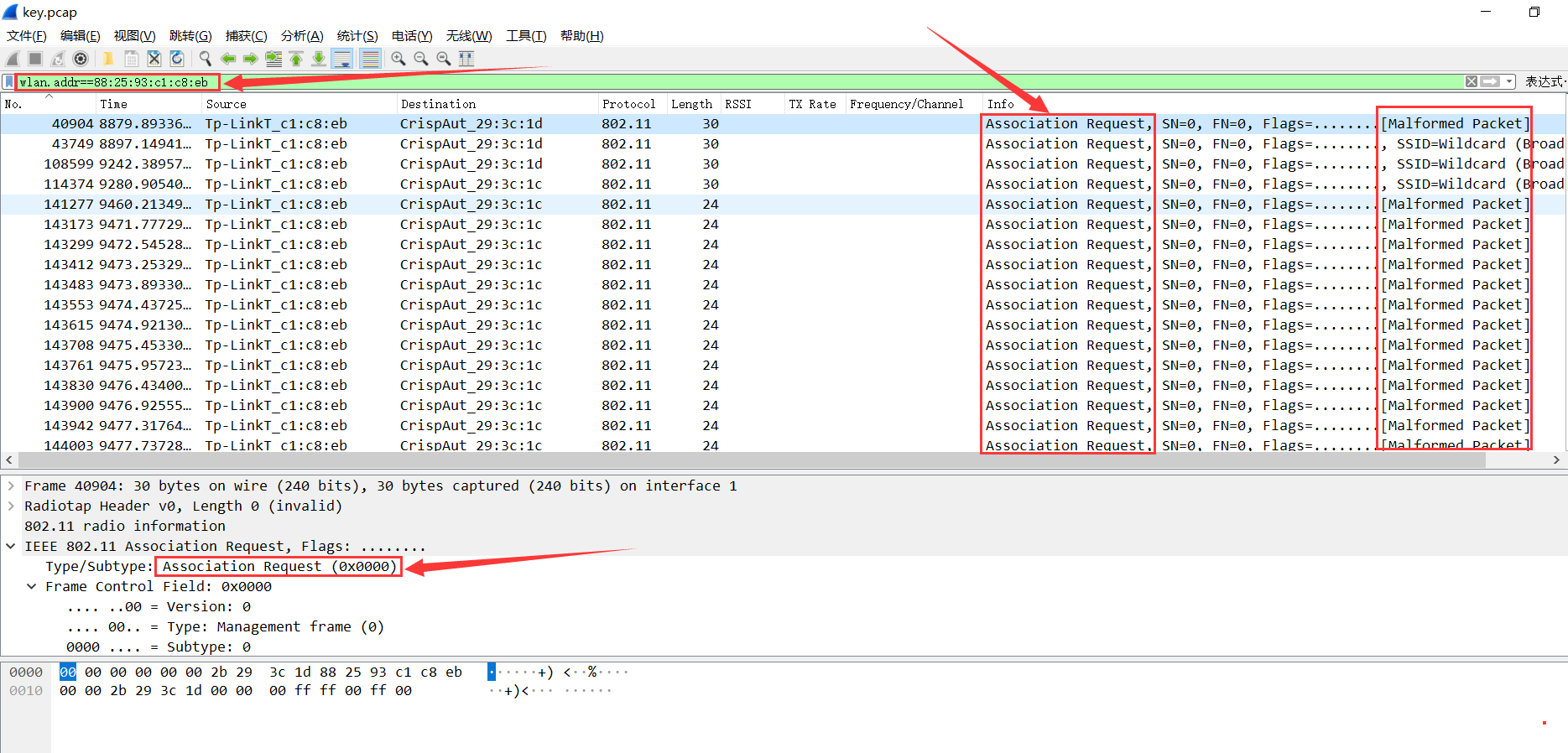1568x753 pixels.
Task: Expand the Frame 40904 tree row
Action: 11,486
